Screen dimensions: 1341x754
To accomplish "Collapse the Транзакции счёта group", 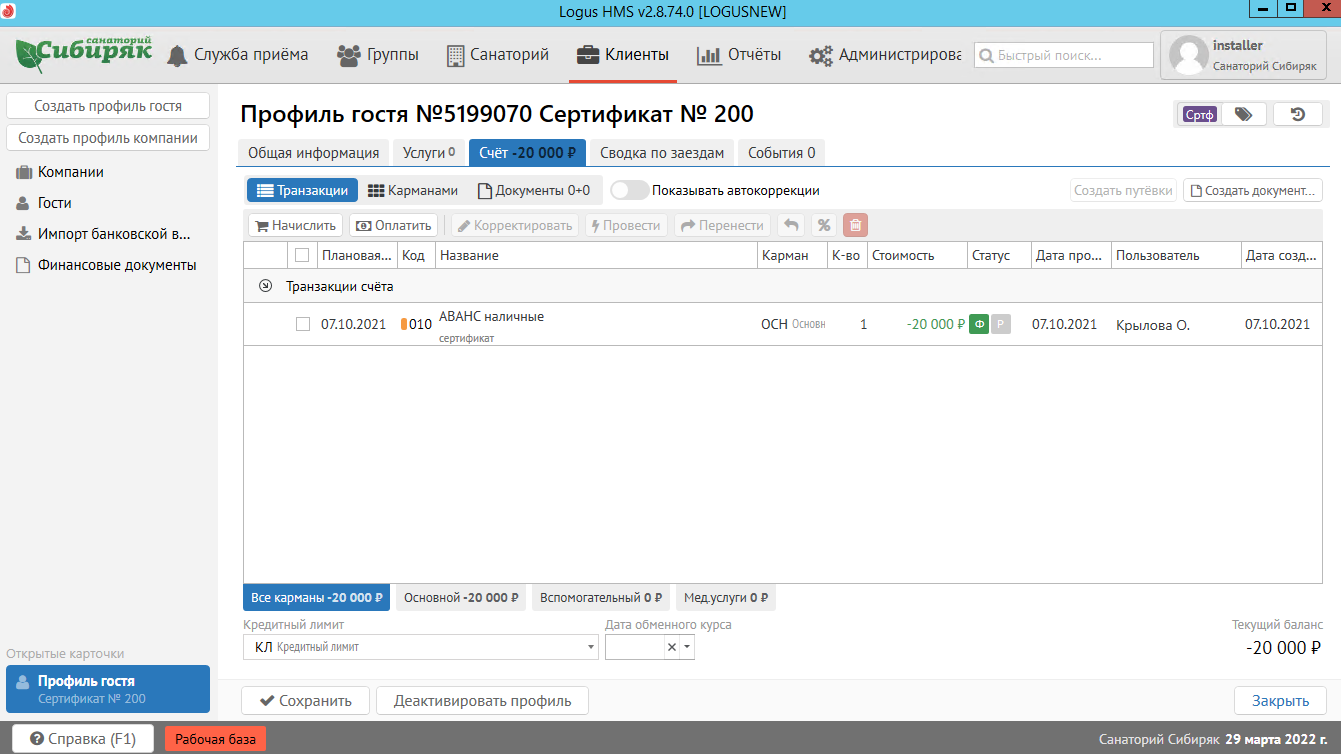I will (265, 286).
